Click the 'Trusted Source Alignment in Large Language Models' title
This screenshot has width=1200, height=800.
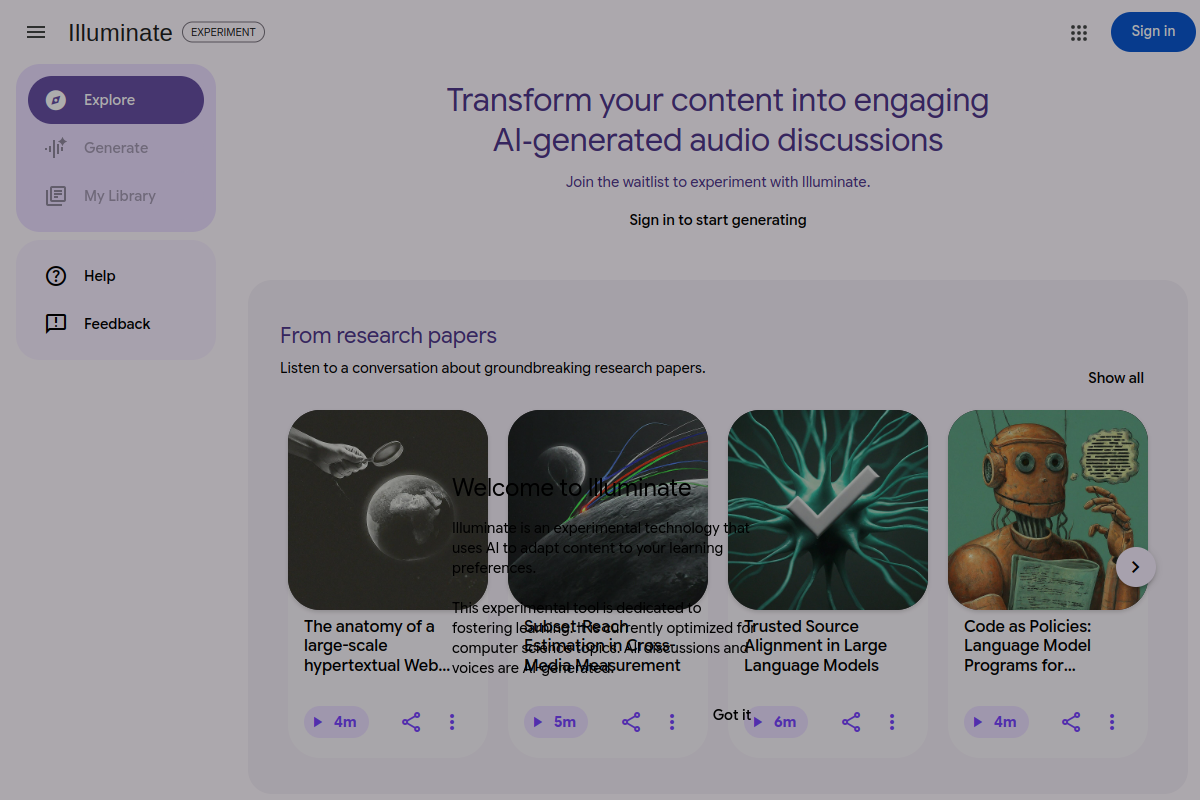816,646
